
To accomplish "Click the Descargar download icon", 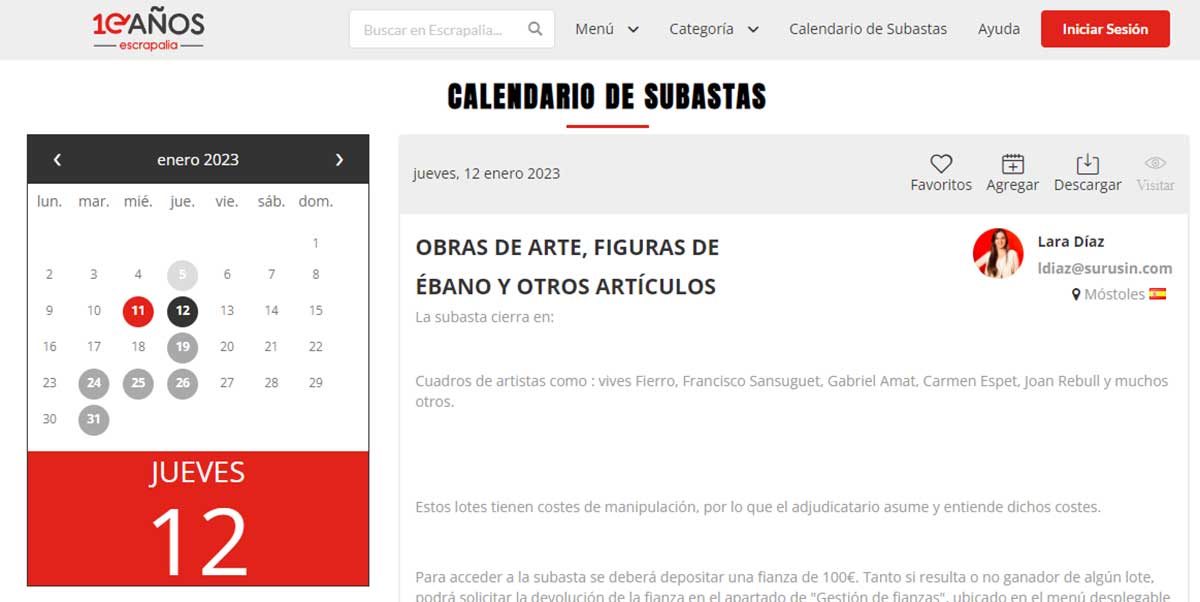I will coord(1087,164).
